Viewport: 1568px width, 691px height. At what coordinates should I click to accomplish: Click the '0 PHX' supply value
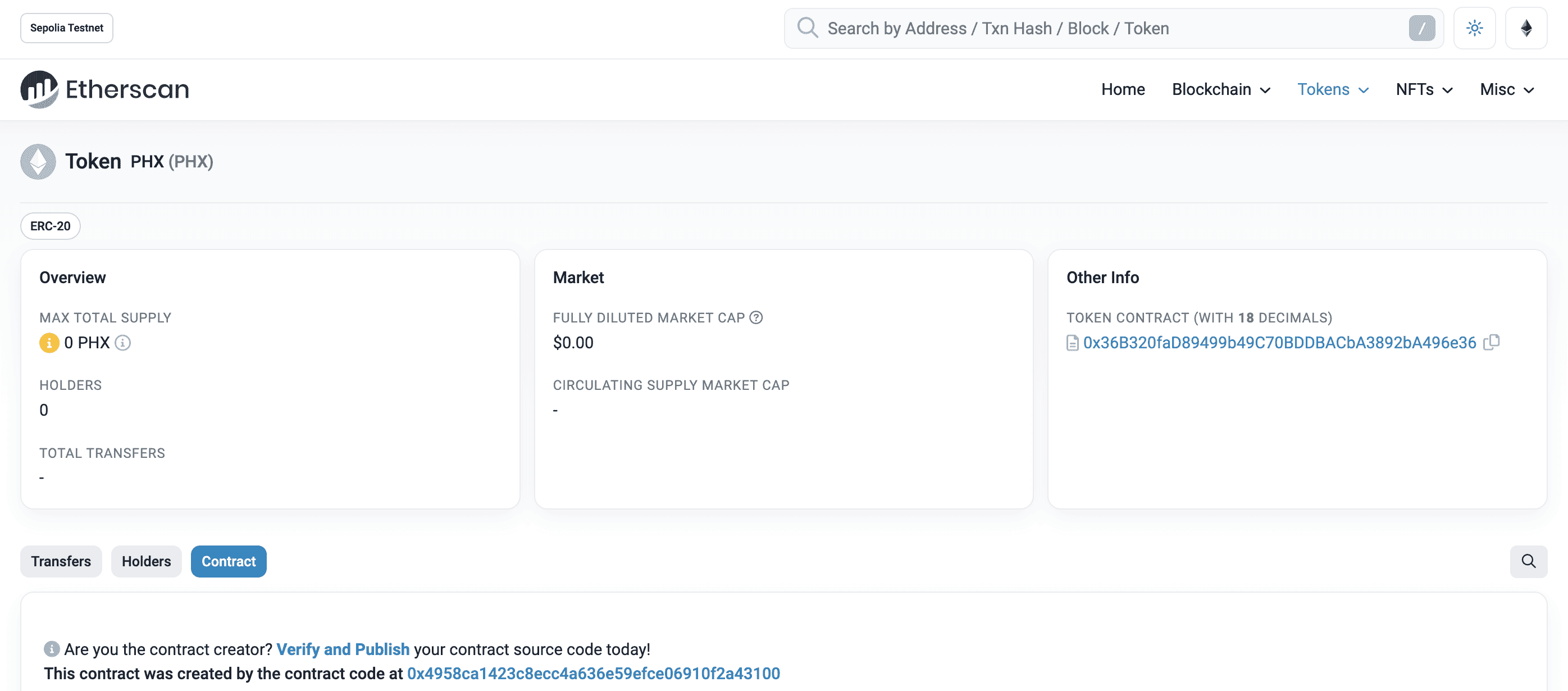[x=87, y=343]
